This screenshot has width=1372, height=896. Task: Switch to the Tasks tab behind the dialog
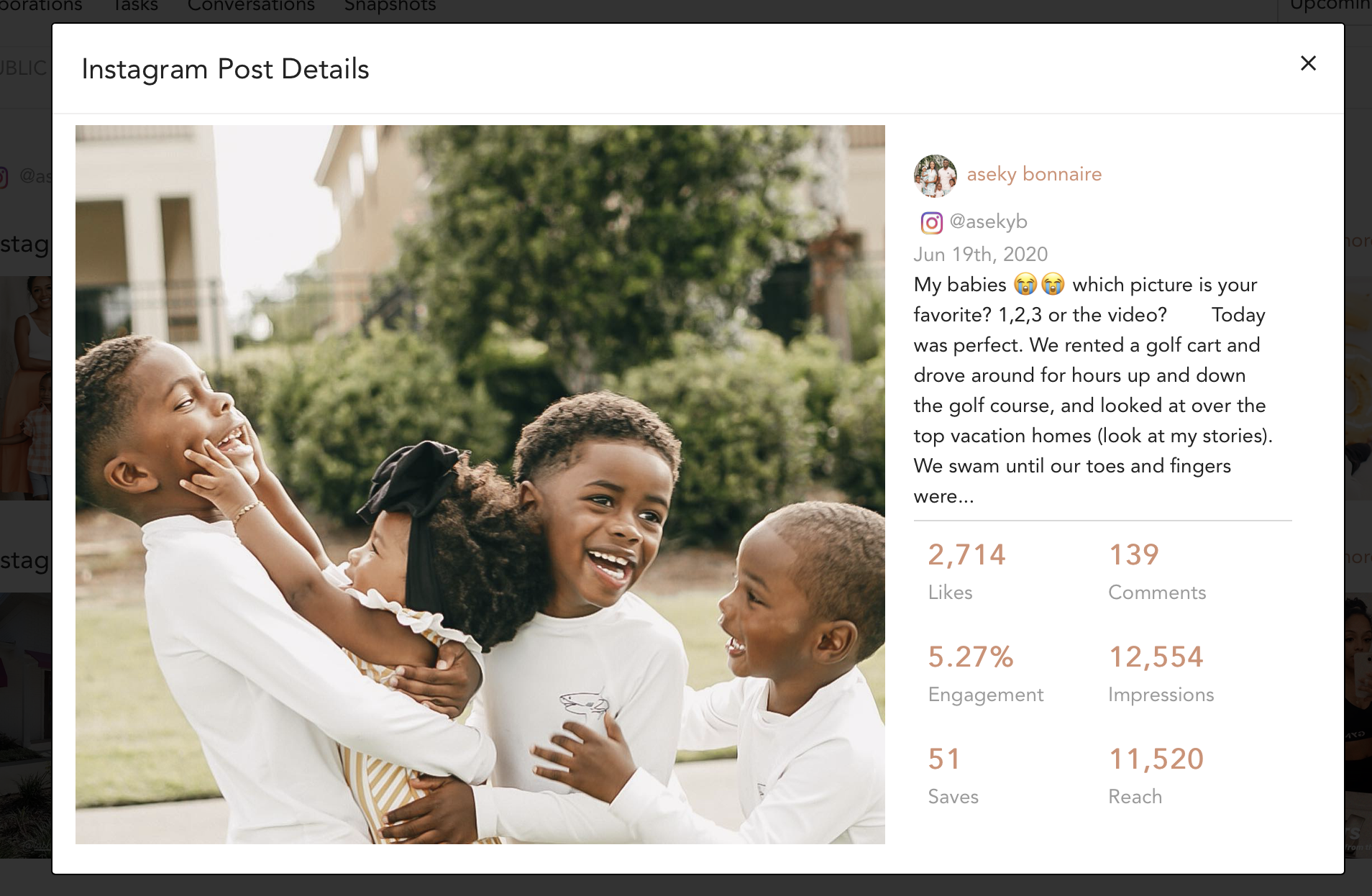tap(135, 6)
